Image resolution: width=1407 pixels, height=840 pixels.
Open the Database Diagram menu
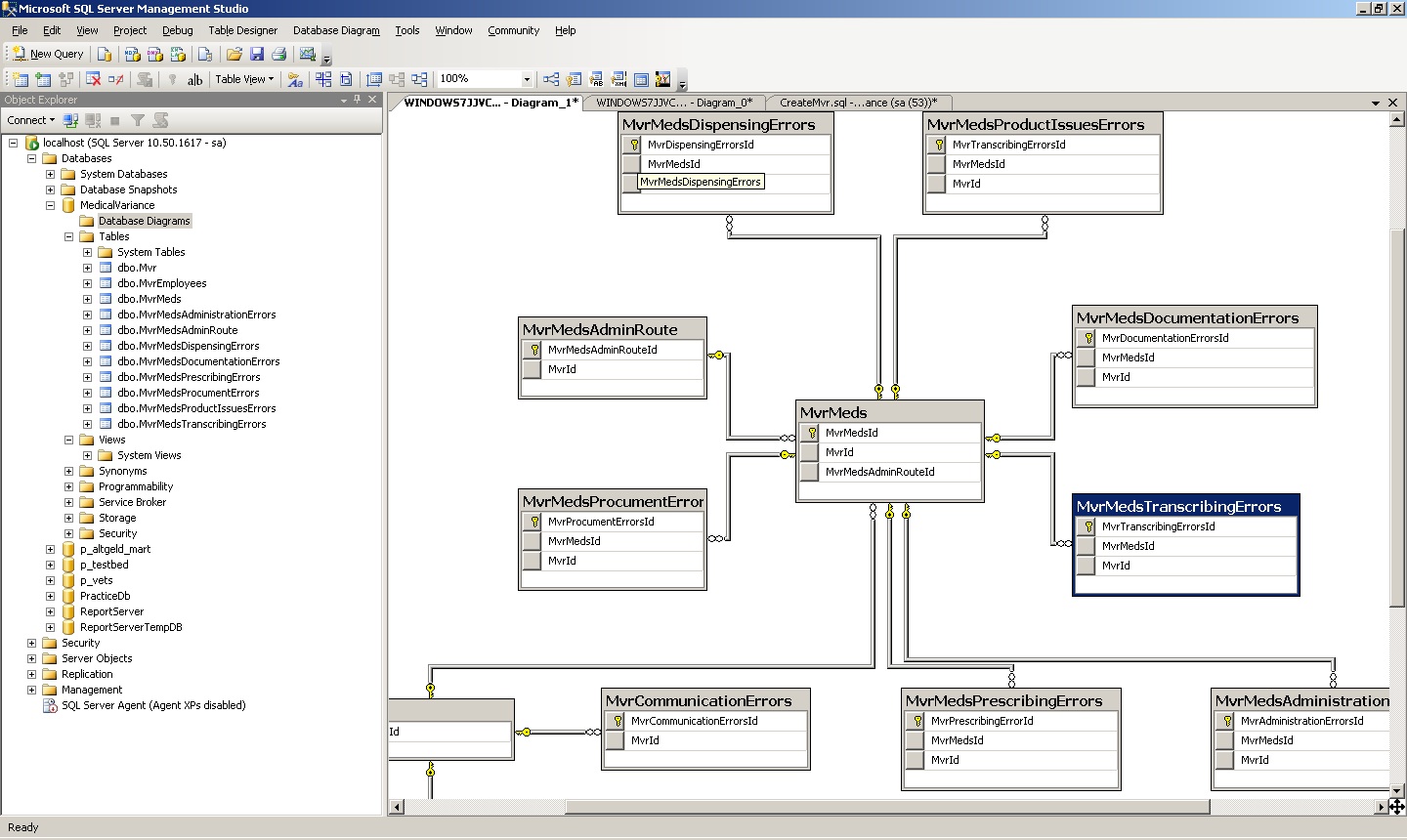tap(336, 30)
